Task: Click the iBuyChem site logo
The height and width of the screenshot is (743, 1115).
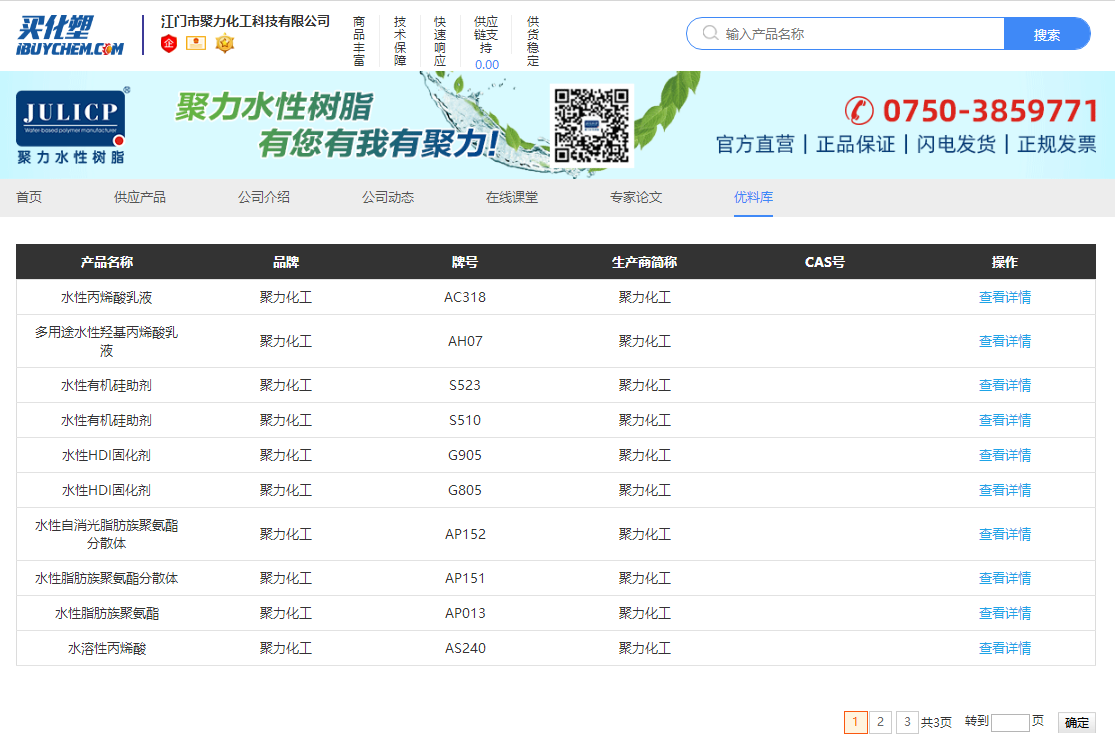Action: click(x=70, y=35)
